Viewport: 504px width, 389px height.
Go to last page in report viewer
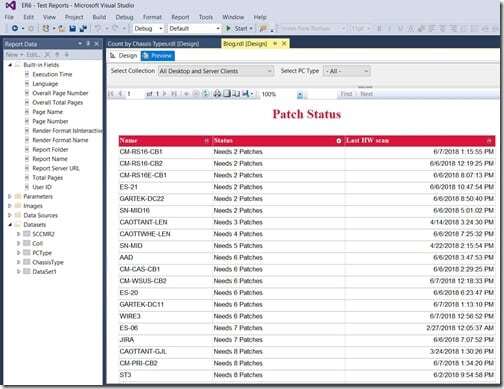(174, 94)
